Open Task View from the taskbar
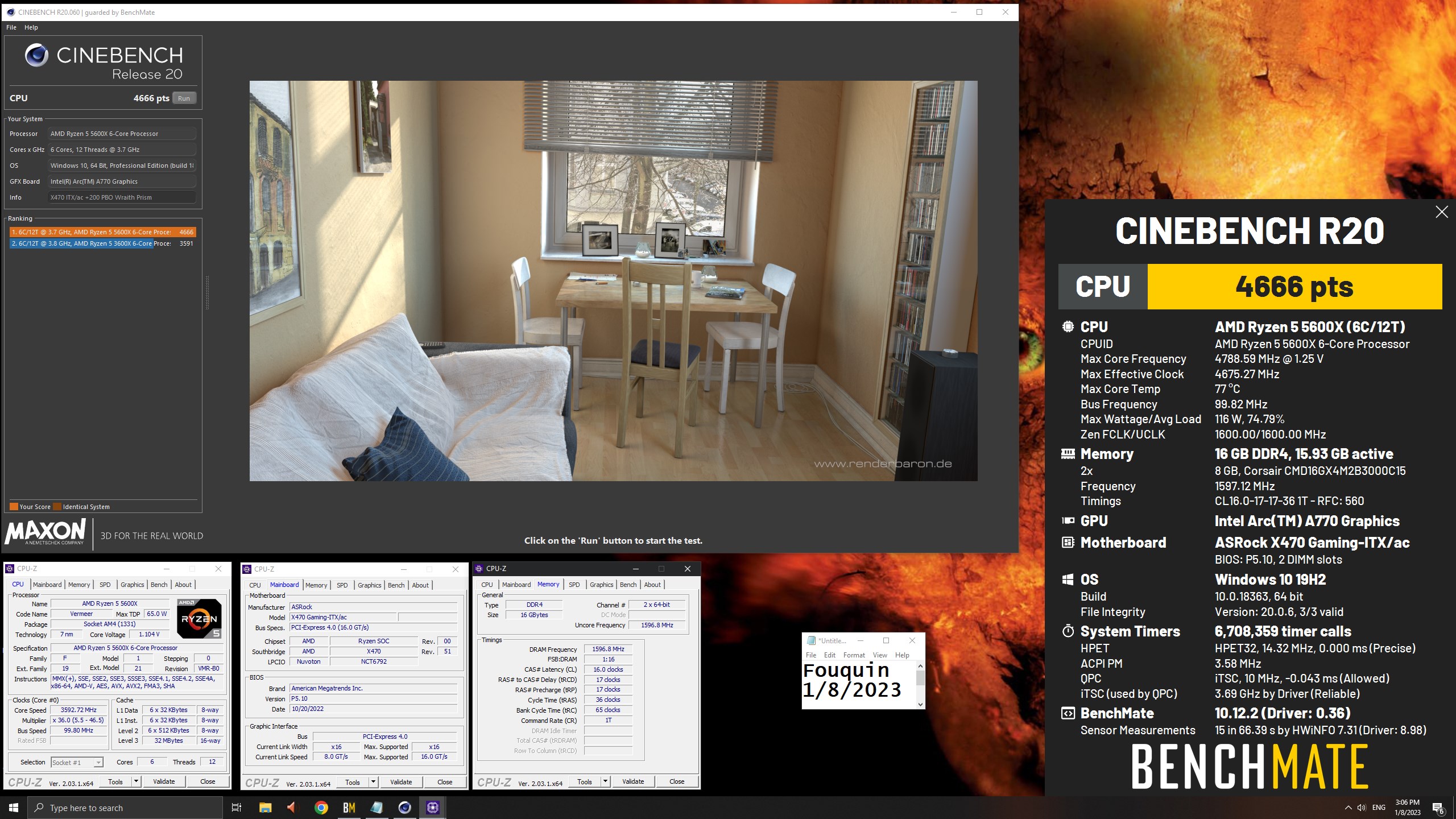 237,808
